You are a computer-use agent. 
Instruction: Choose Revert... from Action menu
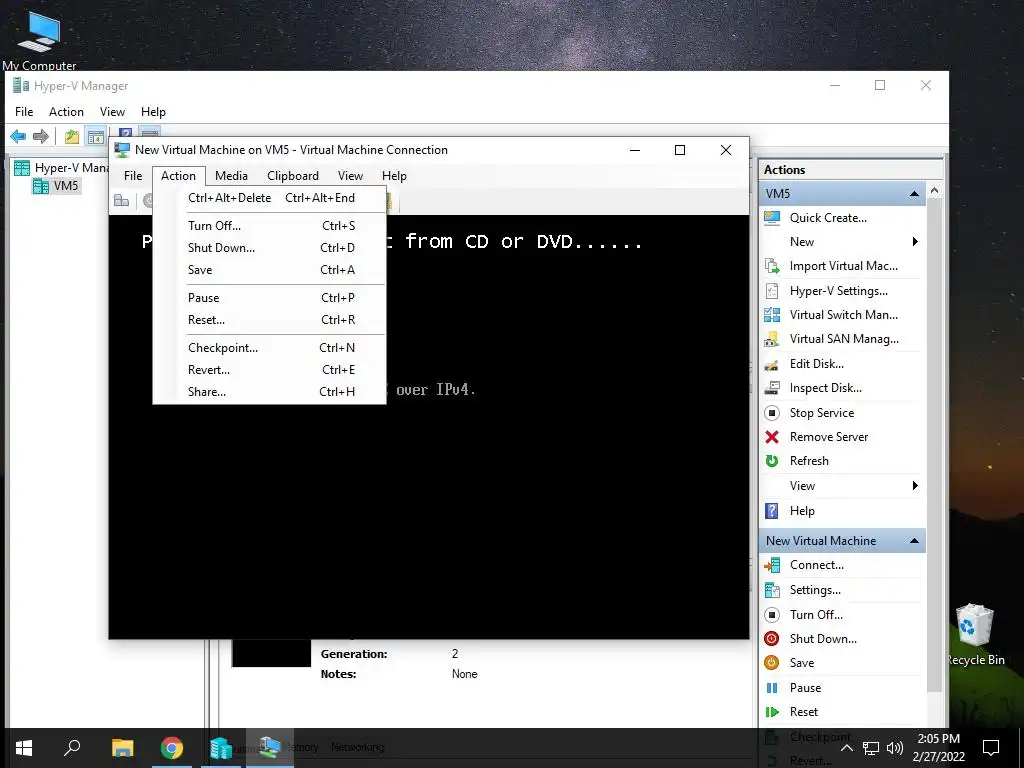270,370
